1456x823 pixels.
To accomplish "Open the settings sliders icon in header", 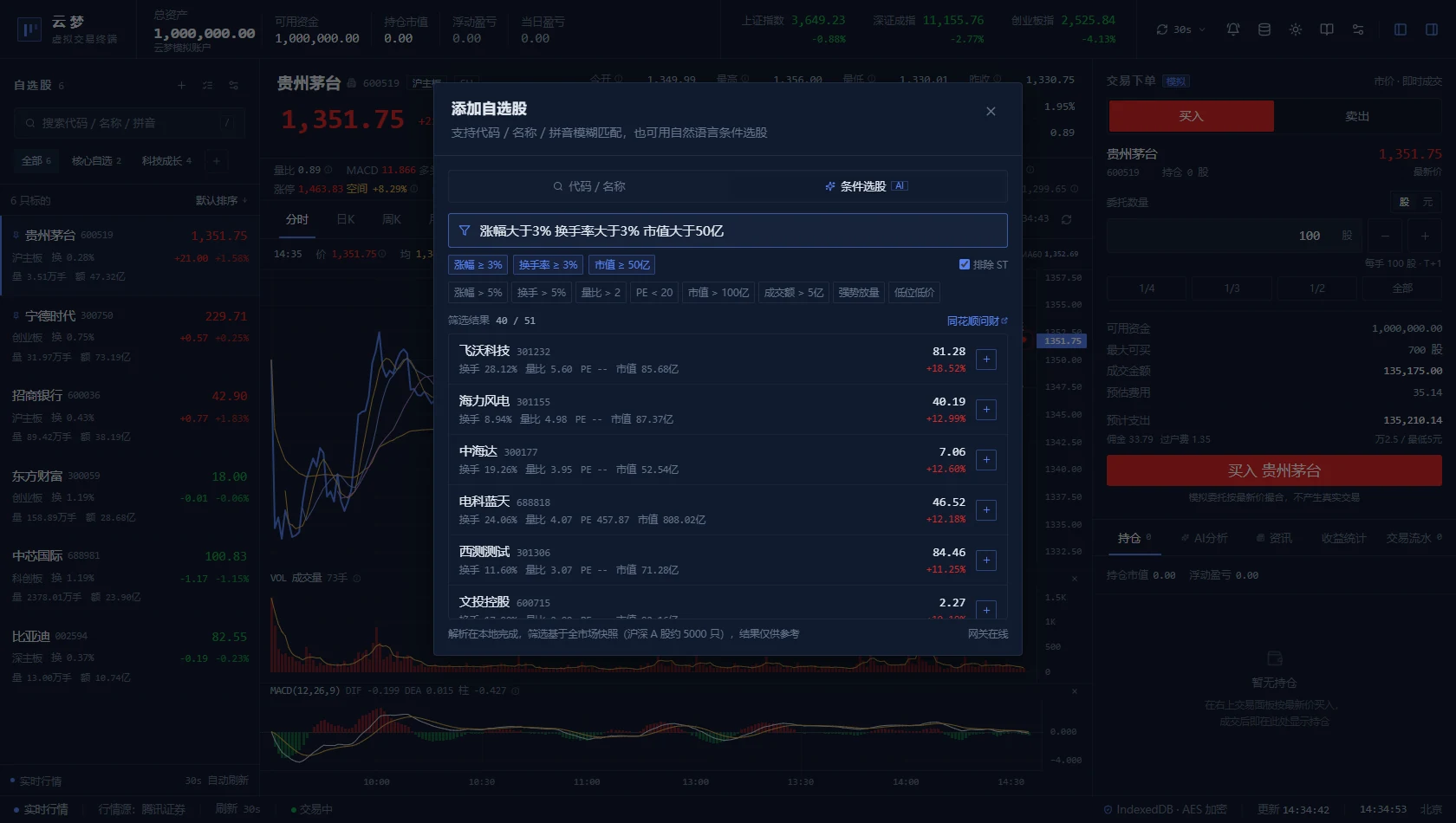I will click(x=1358, y=29).
